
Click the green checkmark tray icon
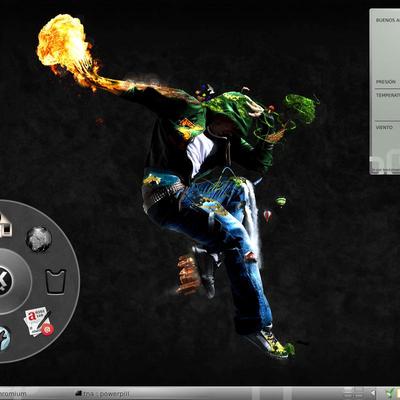(390, 394)
